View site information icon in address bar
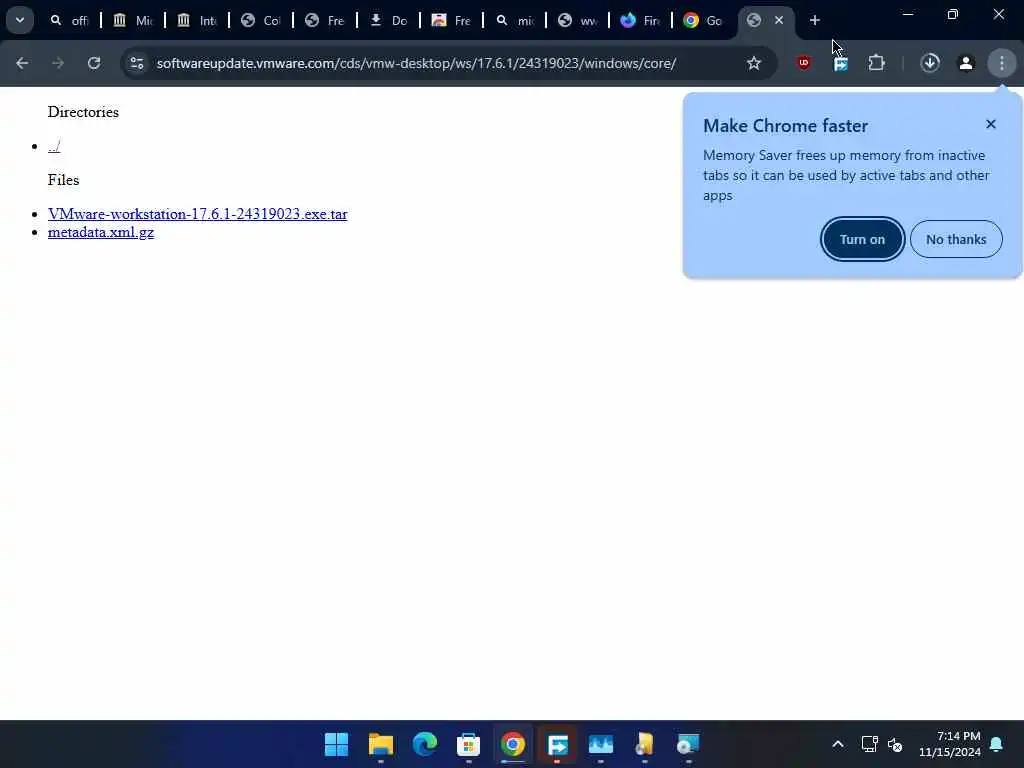1024x768 pixels. pos(136,63)
